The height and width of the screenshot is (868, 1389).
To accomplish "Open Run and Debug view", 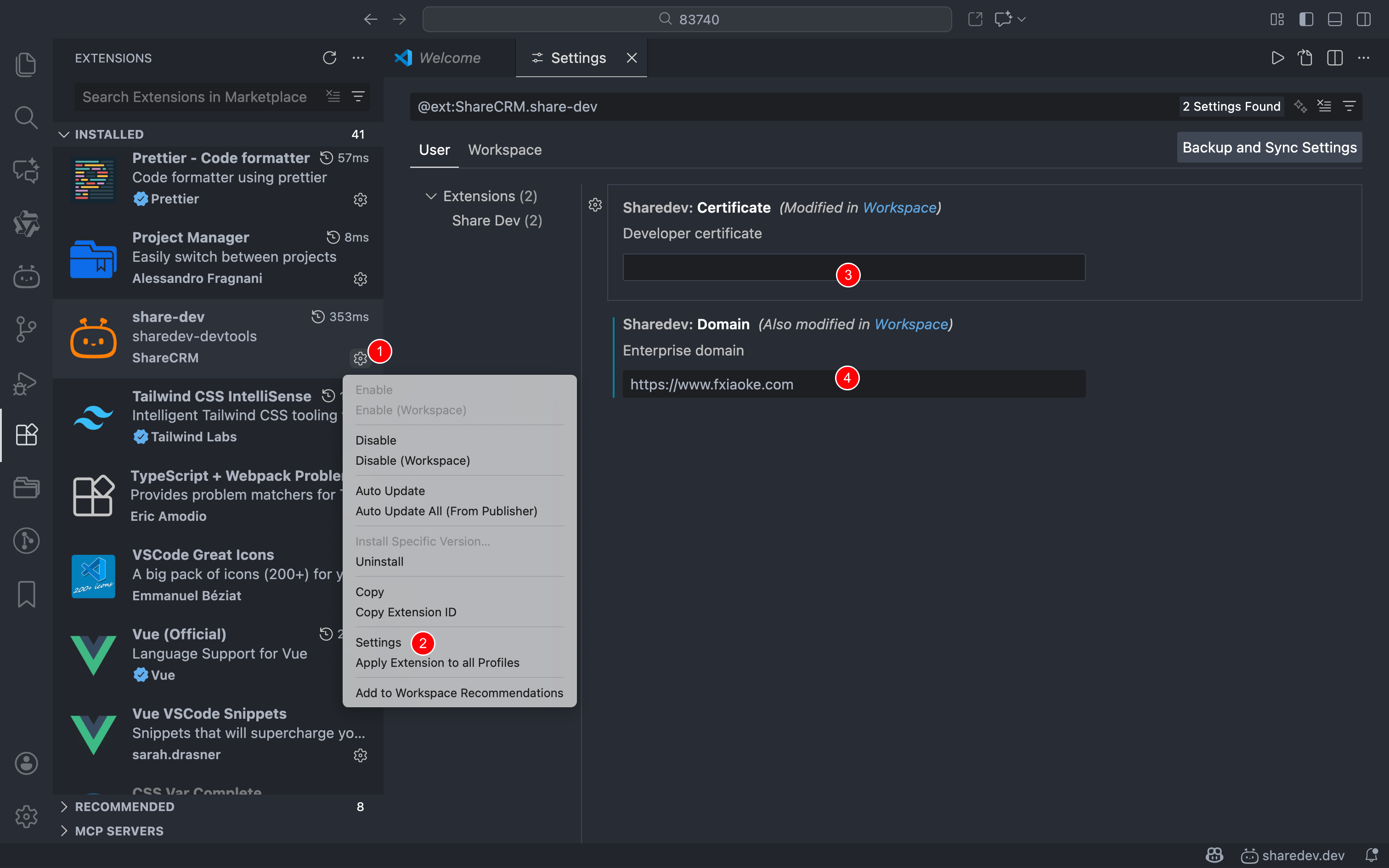I will 26,383.
